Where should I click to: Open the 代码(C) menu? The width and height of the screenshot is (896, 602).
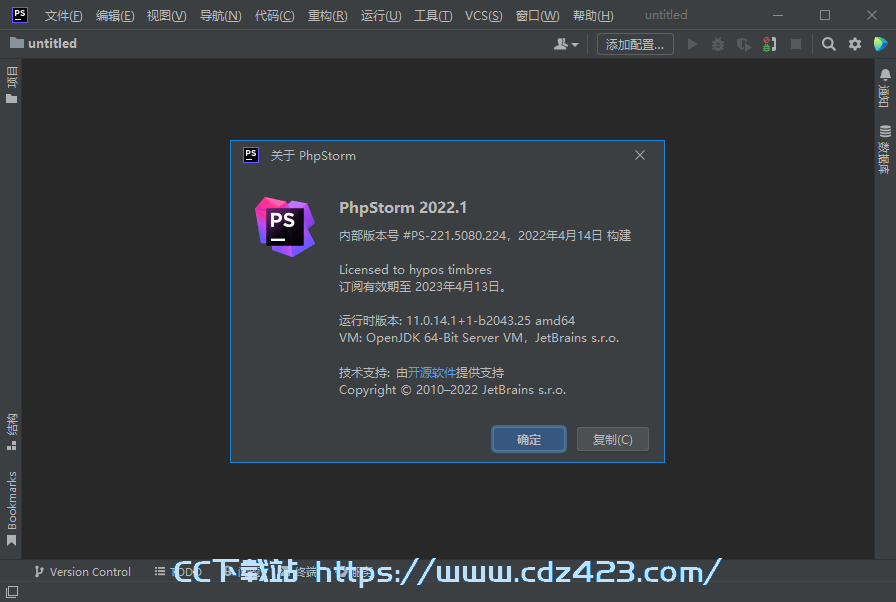(x=274, y=15)
